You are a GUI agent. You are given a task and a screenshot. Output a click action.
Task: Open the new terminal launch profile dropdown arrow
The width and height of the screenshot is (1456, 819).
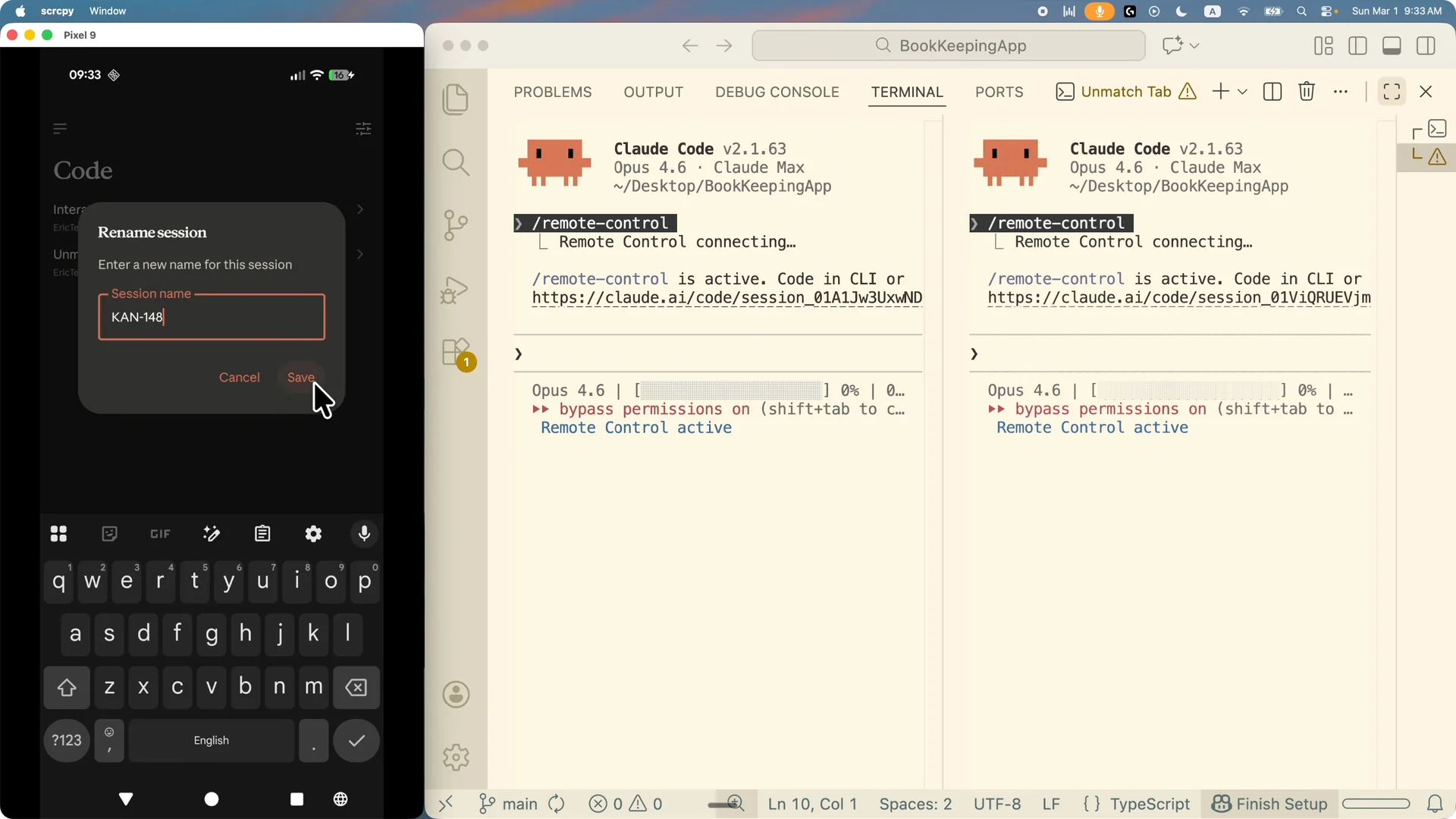1242,92
